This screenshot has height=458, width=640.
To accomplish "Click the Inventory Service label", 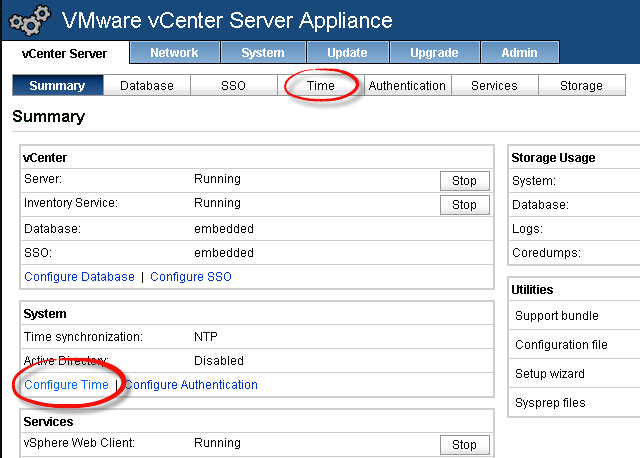I will (x=71, y=203).
